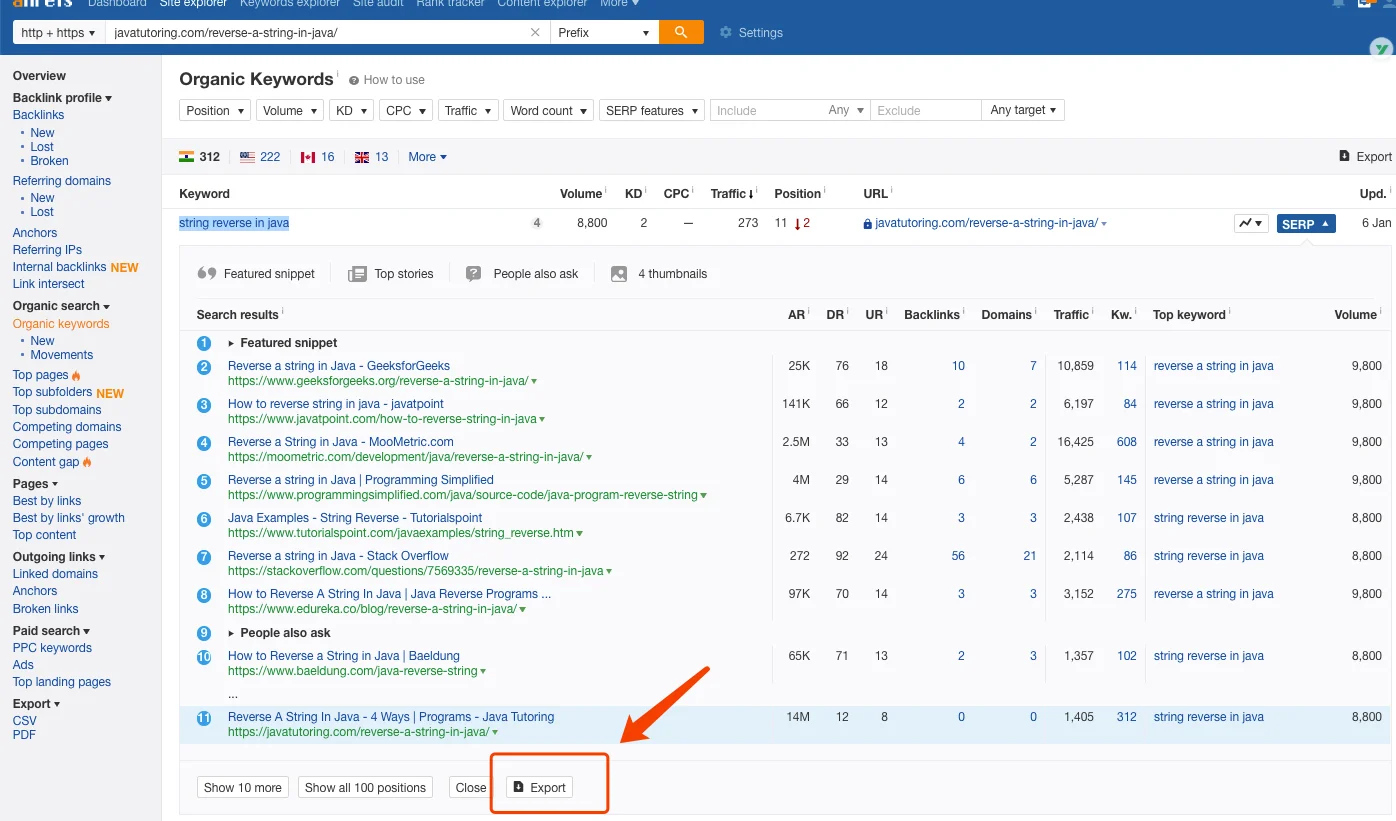Collapse the Backlink profile sidebar section
The height and width of the screenshot is (821, 1396).
[62, 98]
